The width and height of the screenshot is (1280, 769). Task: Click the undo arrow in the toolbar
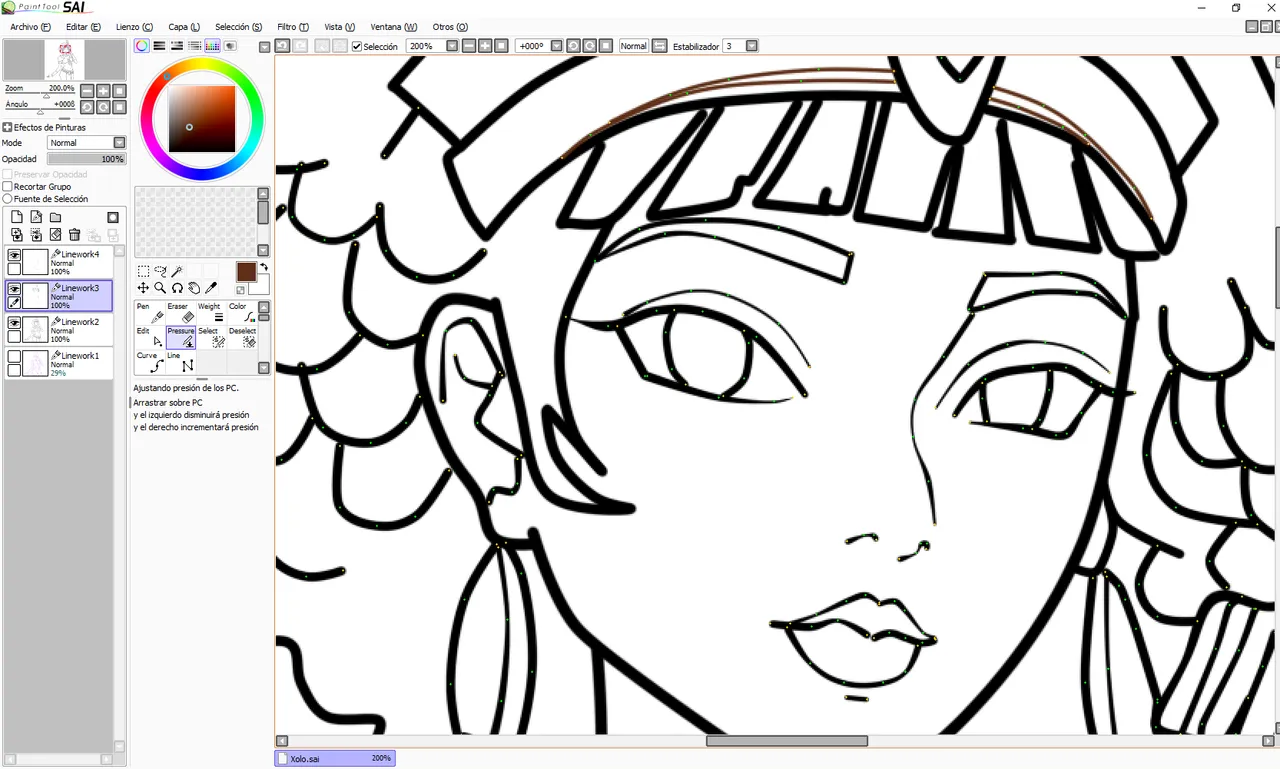point(283,46)
